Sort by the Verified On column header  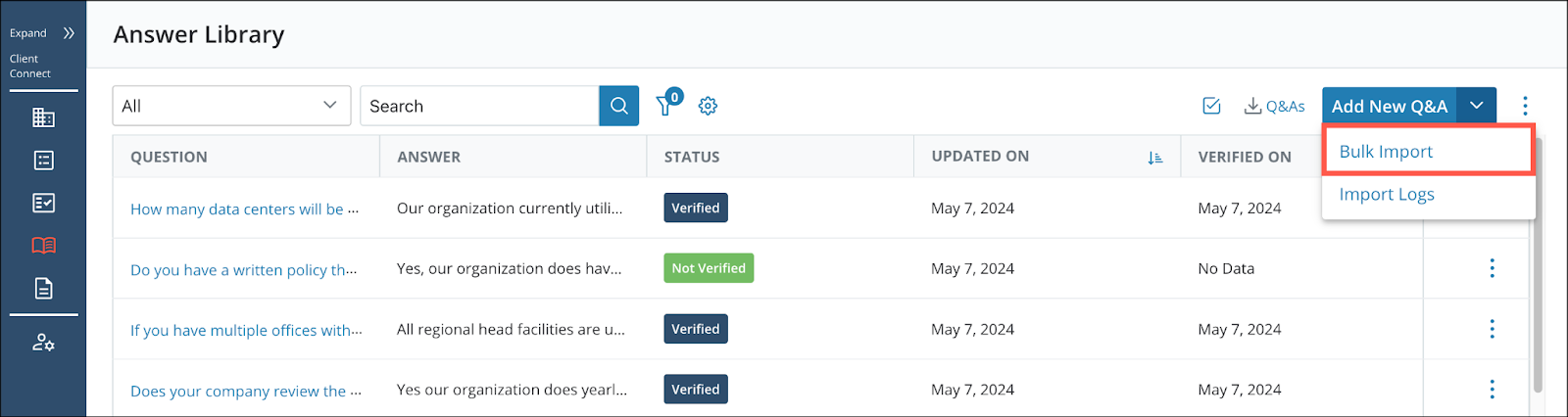click(x=1245, y=157)
